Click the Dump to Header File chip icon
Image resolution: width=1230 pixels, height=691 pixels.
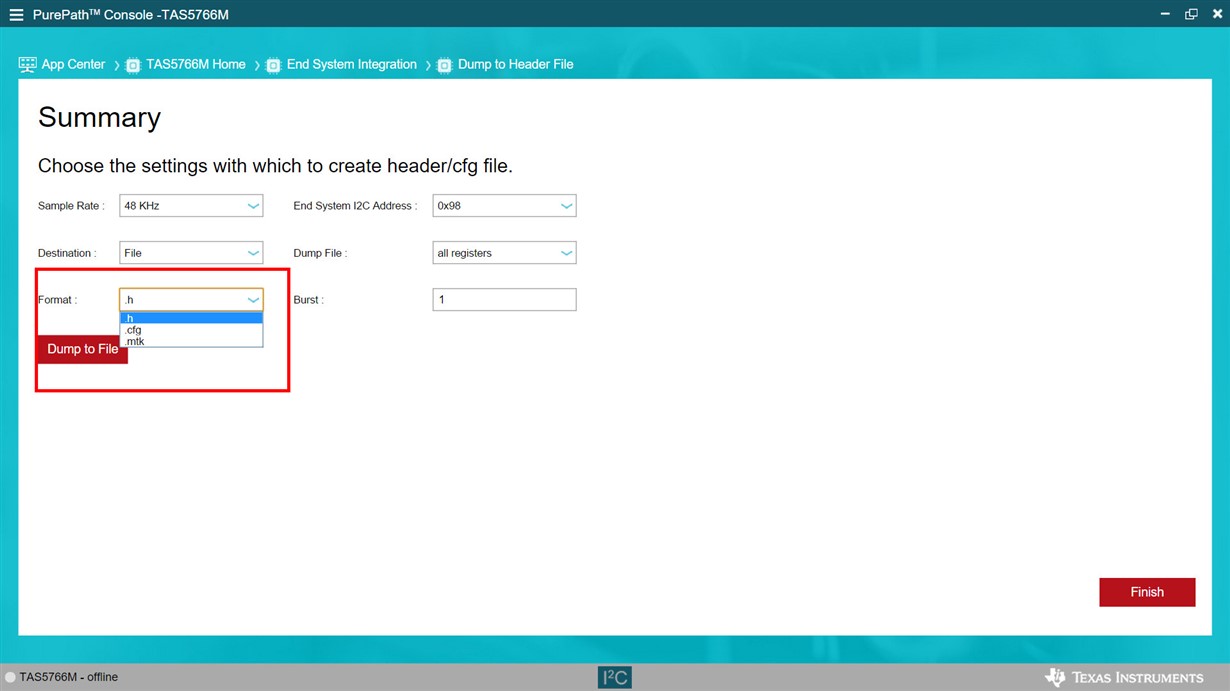tap(444, 65)
